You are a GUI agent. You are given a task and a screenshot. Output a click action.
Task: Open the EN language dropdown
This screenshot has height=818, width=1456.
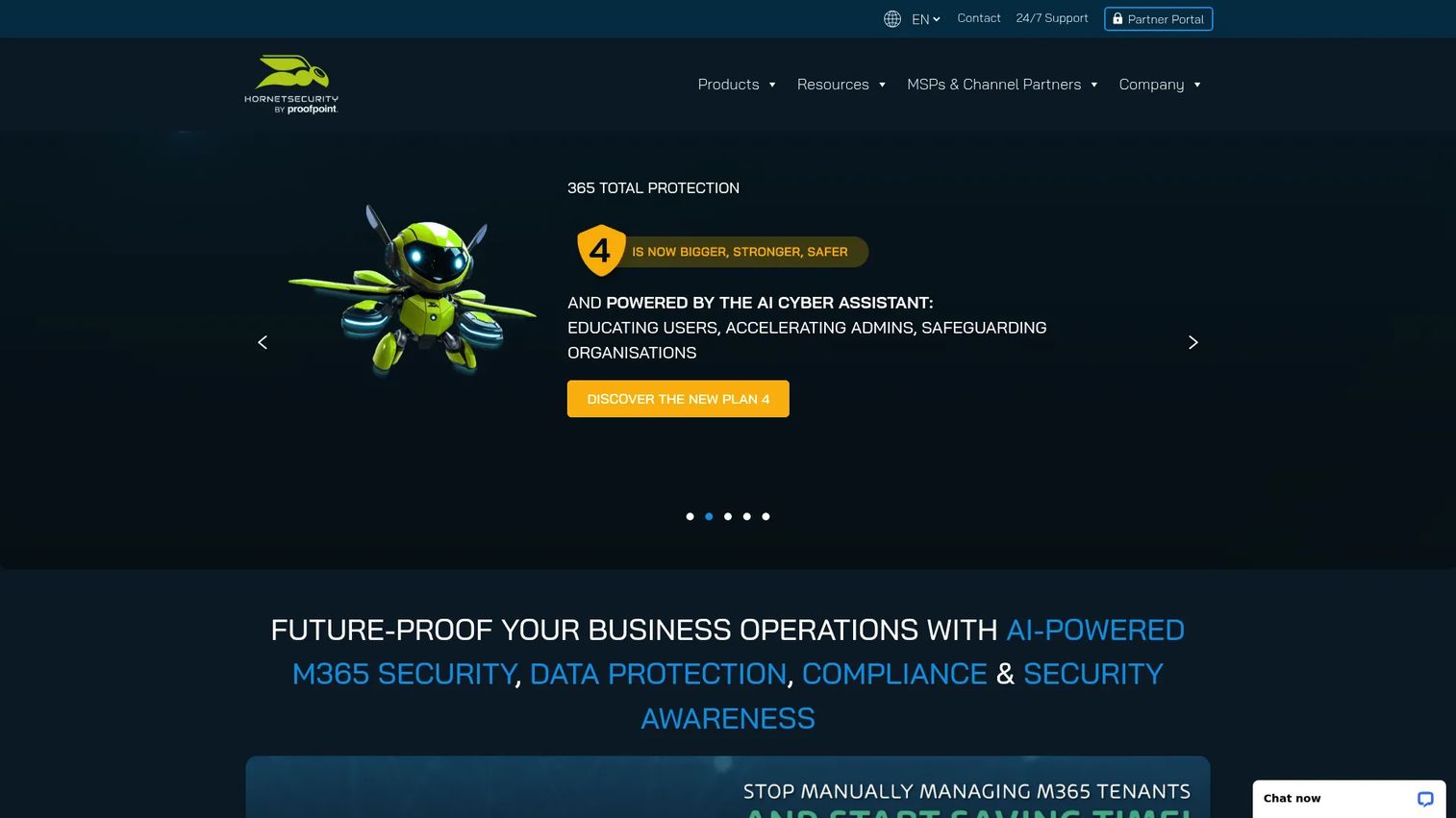pos(926,19)
